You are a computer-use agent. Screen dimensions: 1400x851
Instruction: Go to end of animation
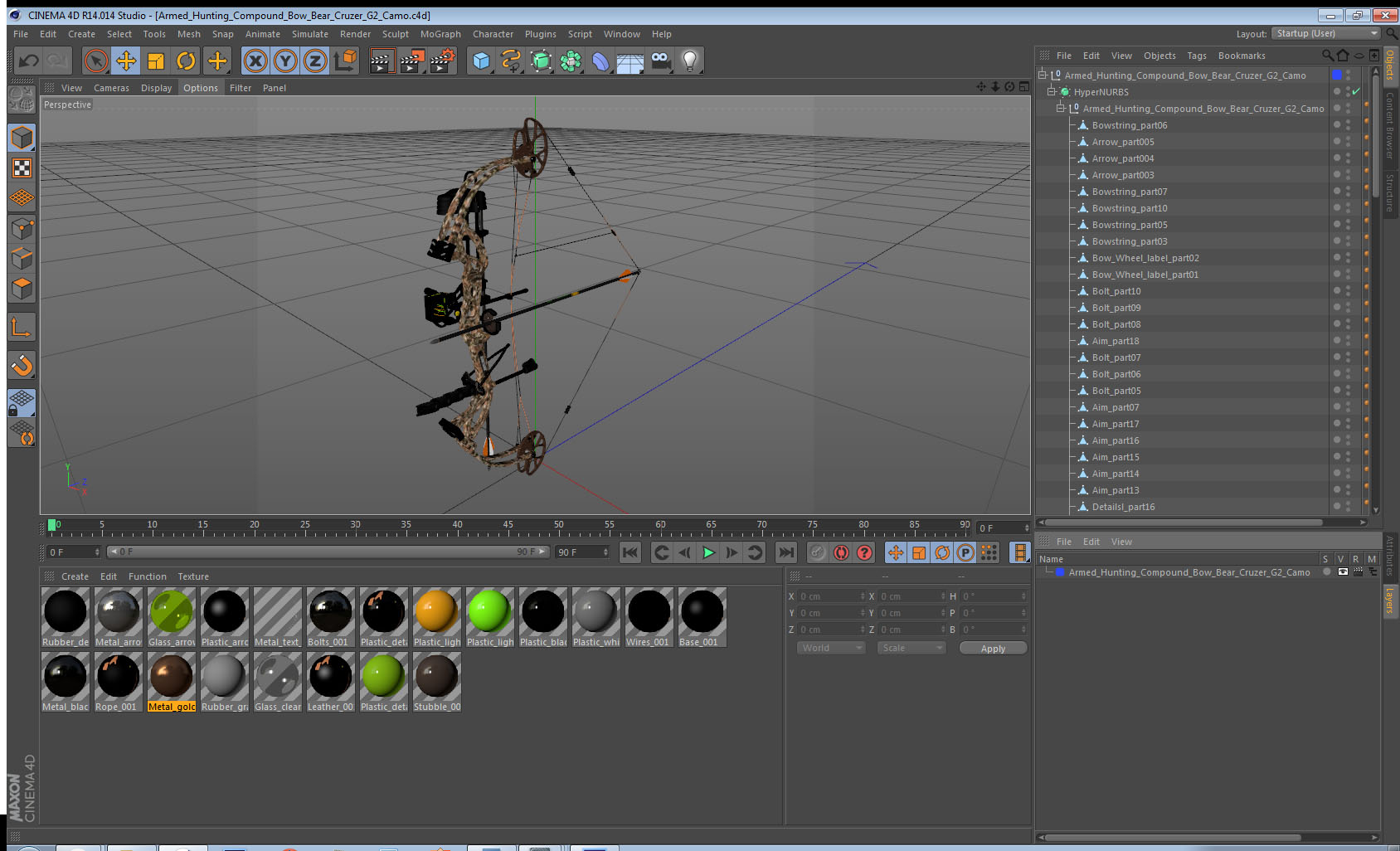coord(786,552)
